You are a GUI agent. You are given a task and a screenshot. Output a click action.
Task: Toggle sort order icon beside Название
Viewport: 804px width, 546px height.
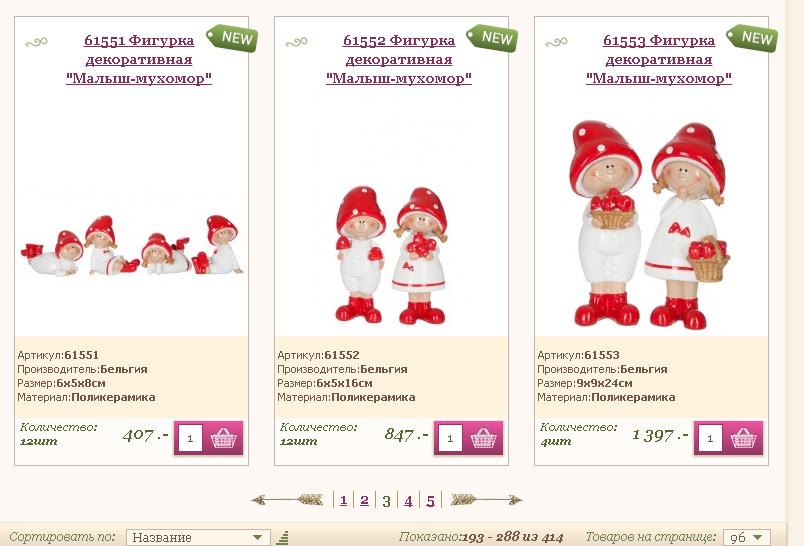point(283,537)
